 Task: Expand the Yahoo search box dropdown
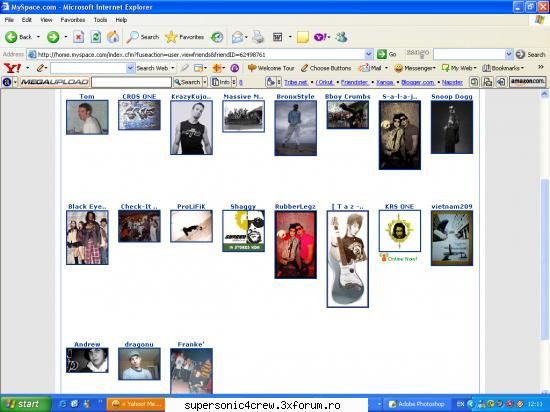[x=130, y=68]
